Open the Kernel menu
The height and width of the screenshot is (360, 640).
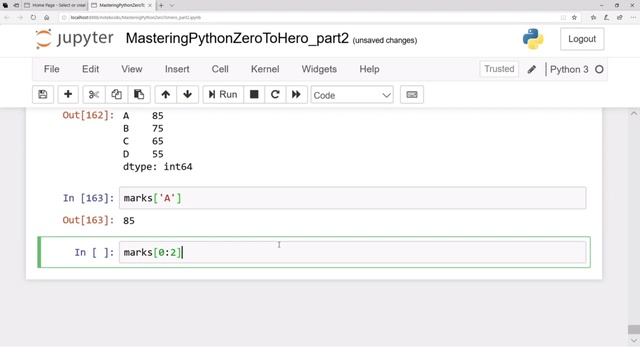pyautogui.click(x=265, y=69)
